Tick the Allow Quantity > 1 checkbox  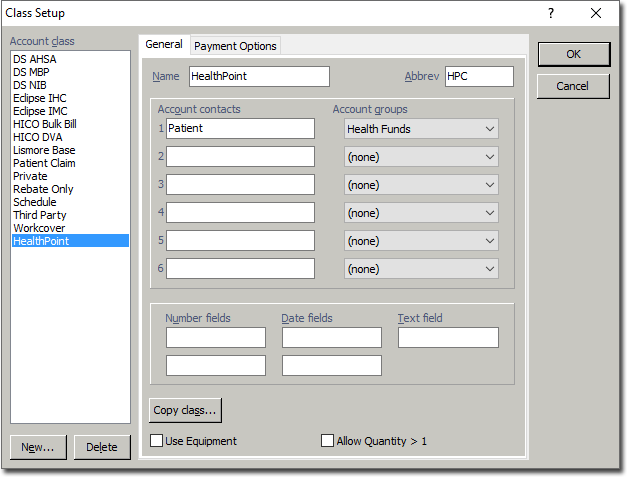[327, 440]
